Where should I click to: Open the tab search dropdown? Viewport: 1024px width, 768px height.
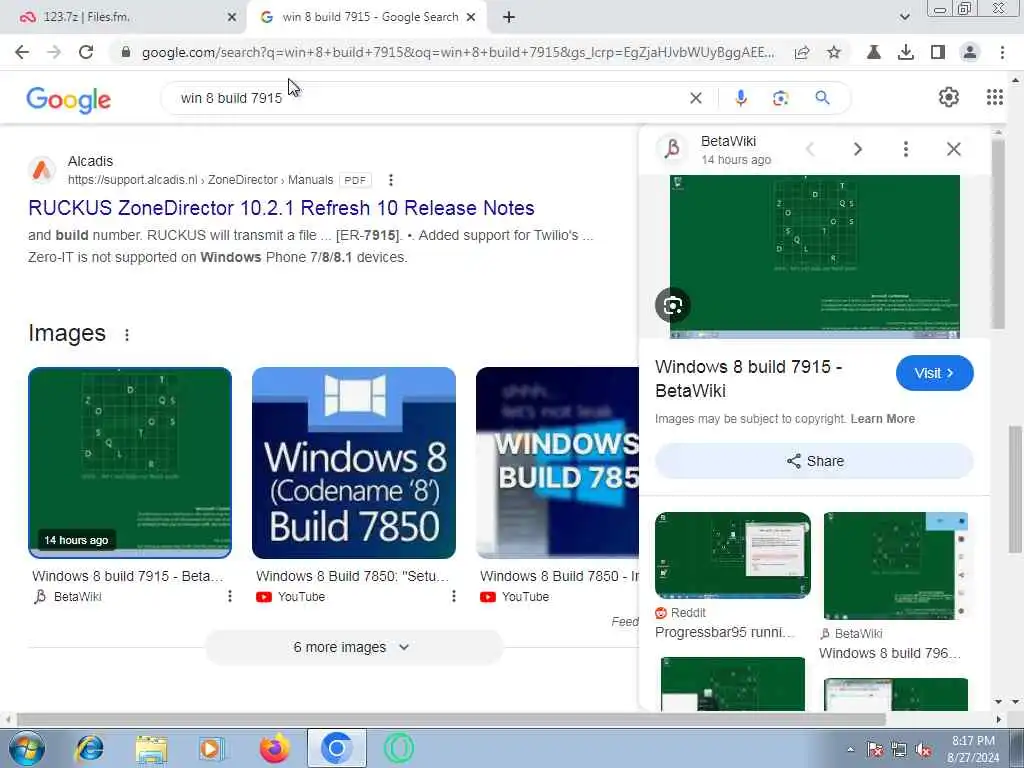tap(904, 17)
